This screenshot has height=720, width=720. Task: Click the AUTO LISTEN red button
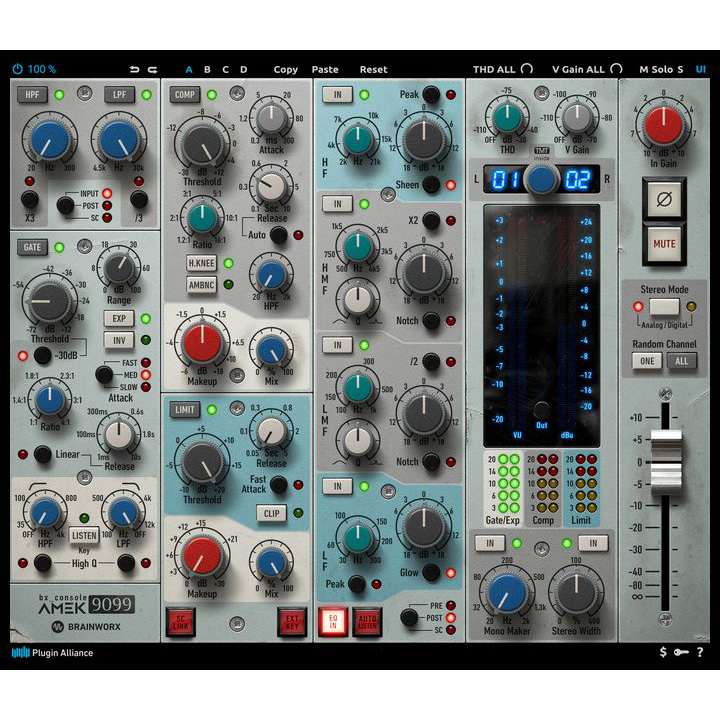[x=367, y=622]
